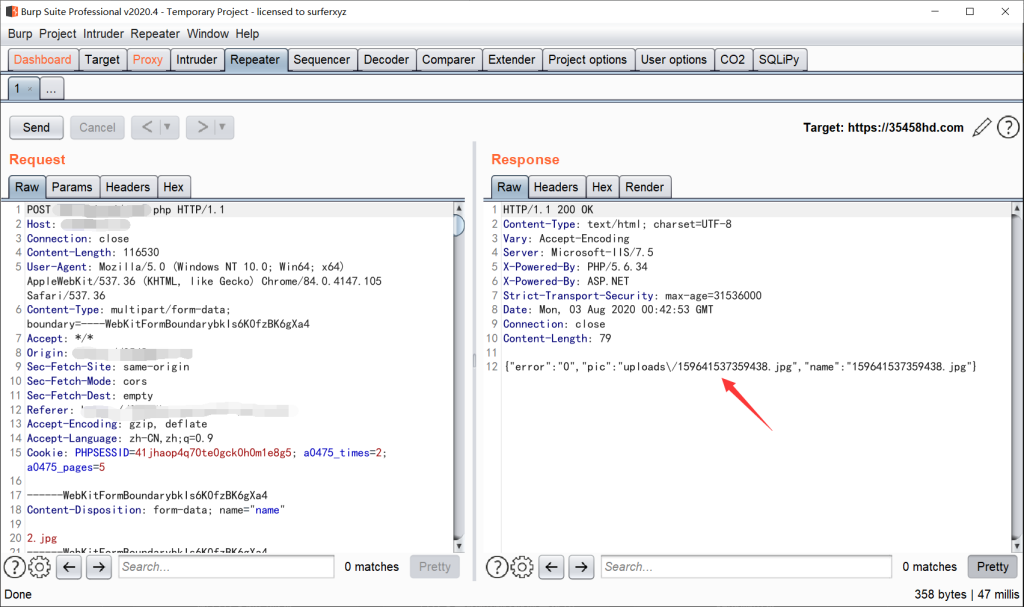Image resolution: width=1024 pixels, height=607 pixels.
Task: Click the Burp Suite title bar logo
Action: 12,11
